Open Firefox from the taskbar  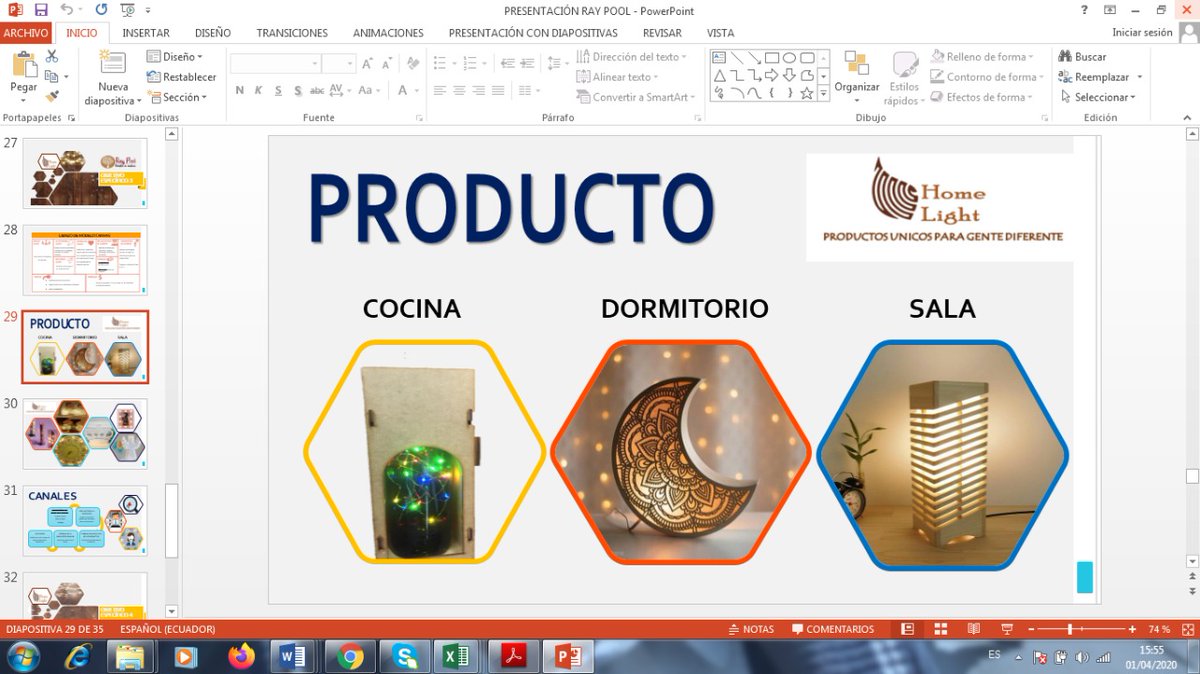tap(241, 656)
